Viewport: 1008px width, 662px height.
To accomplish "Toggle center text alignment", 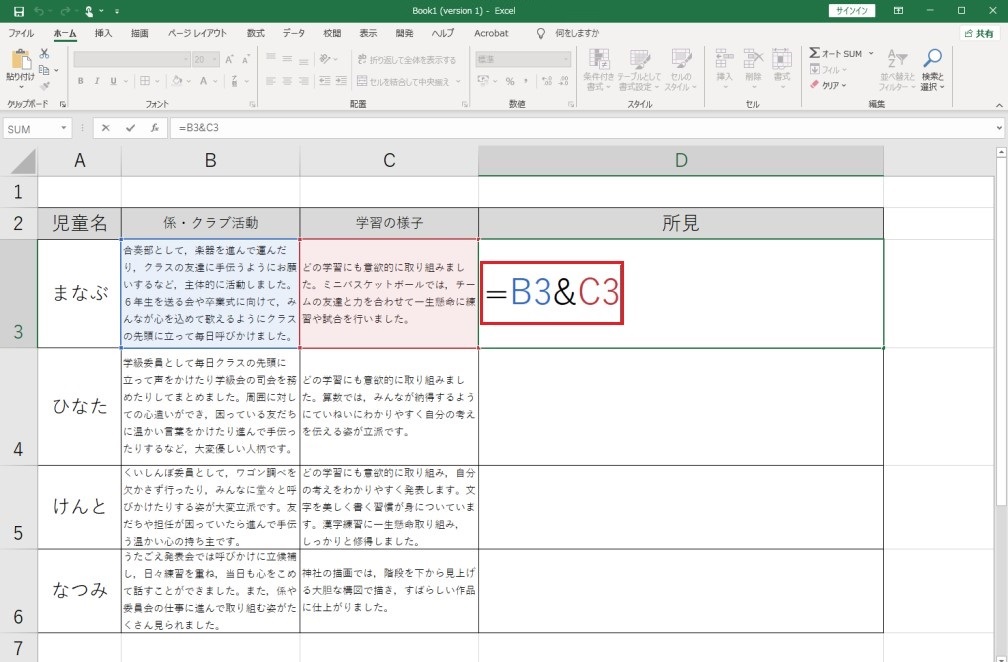I will click(287, 81).
